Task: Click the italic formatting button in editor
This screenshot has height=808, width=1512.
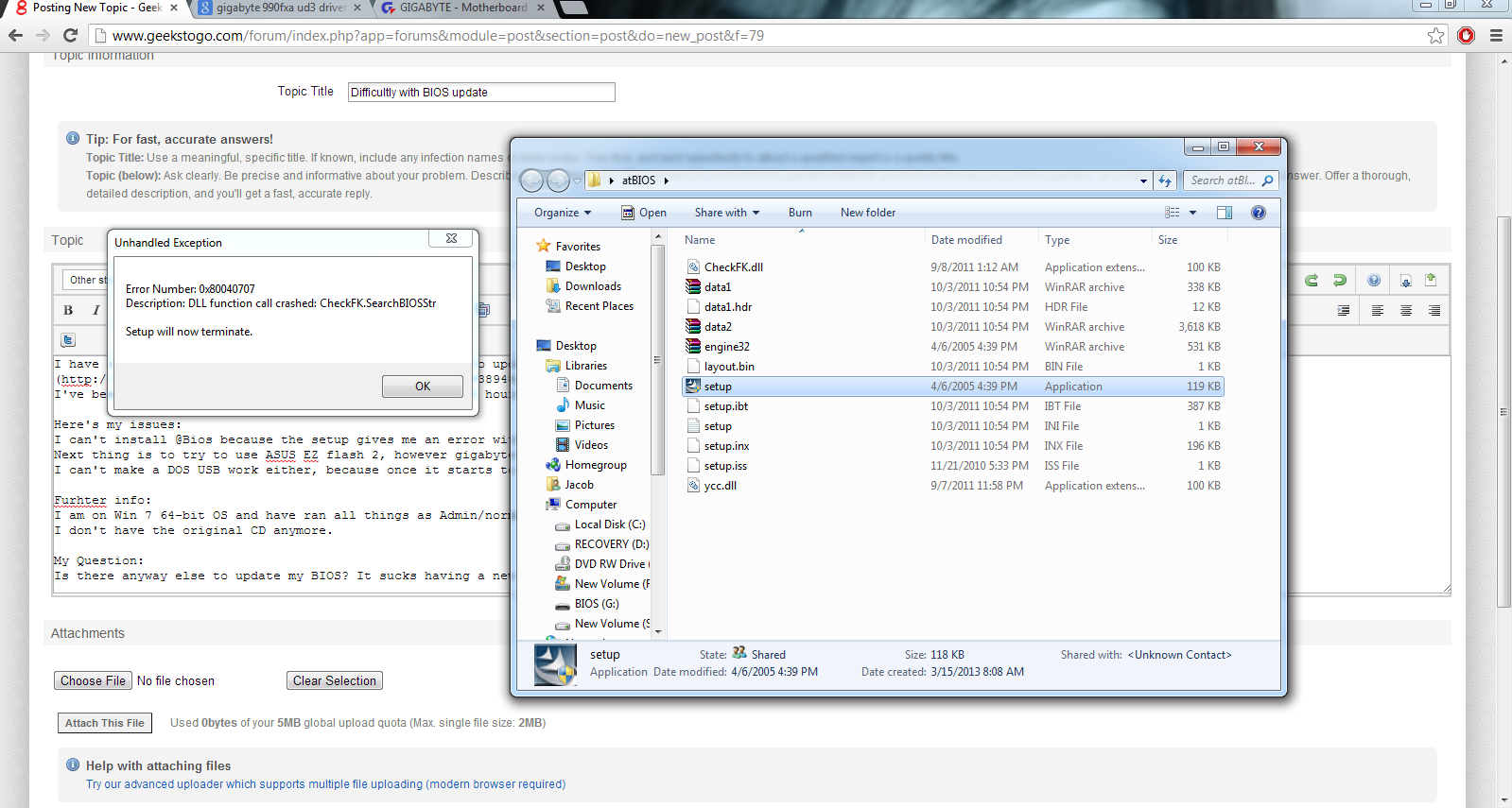Action: 96,310
